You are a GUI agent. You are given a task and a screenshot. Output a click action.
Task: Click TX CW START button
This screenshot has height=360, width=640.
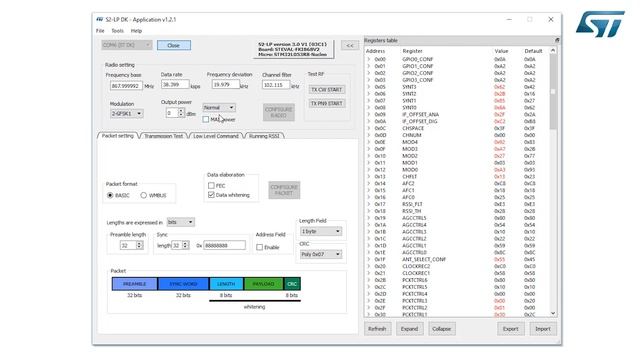[x=326, y=90]
